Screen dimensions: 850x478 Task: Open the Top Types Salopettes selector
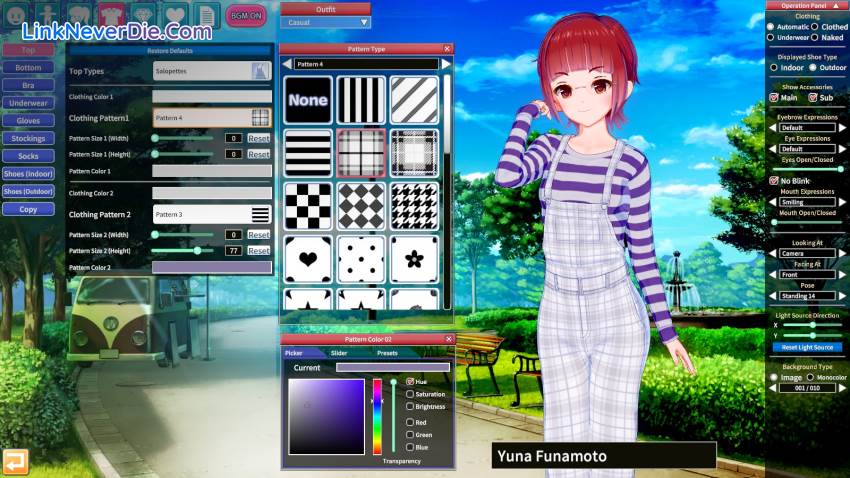pos(212,71)
